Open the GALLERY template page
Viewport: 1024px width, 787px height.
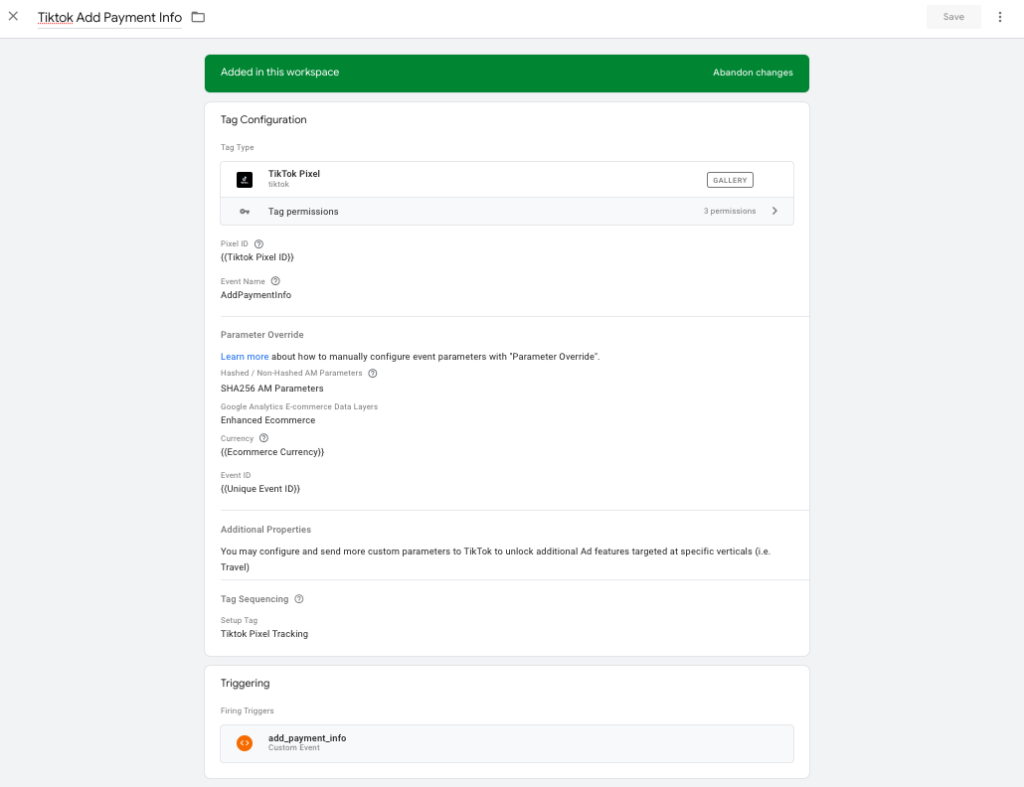click(x=729, y=179)
